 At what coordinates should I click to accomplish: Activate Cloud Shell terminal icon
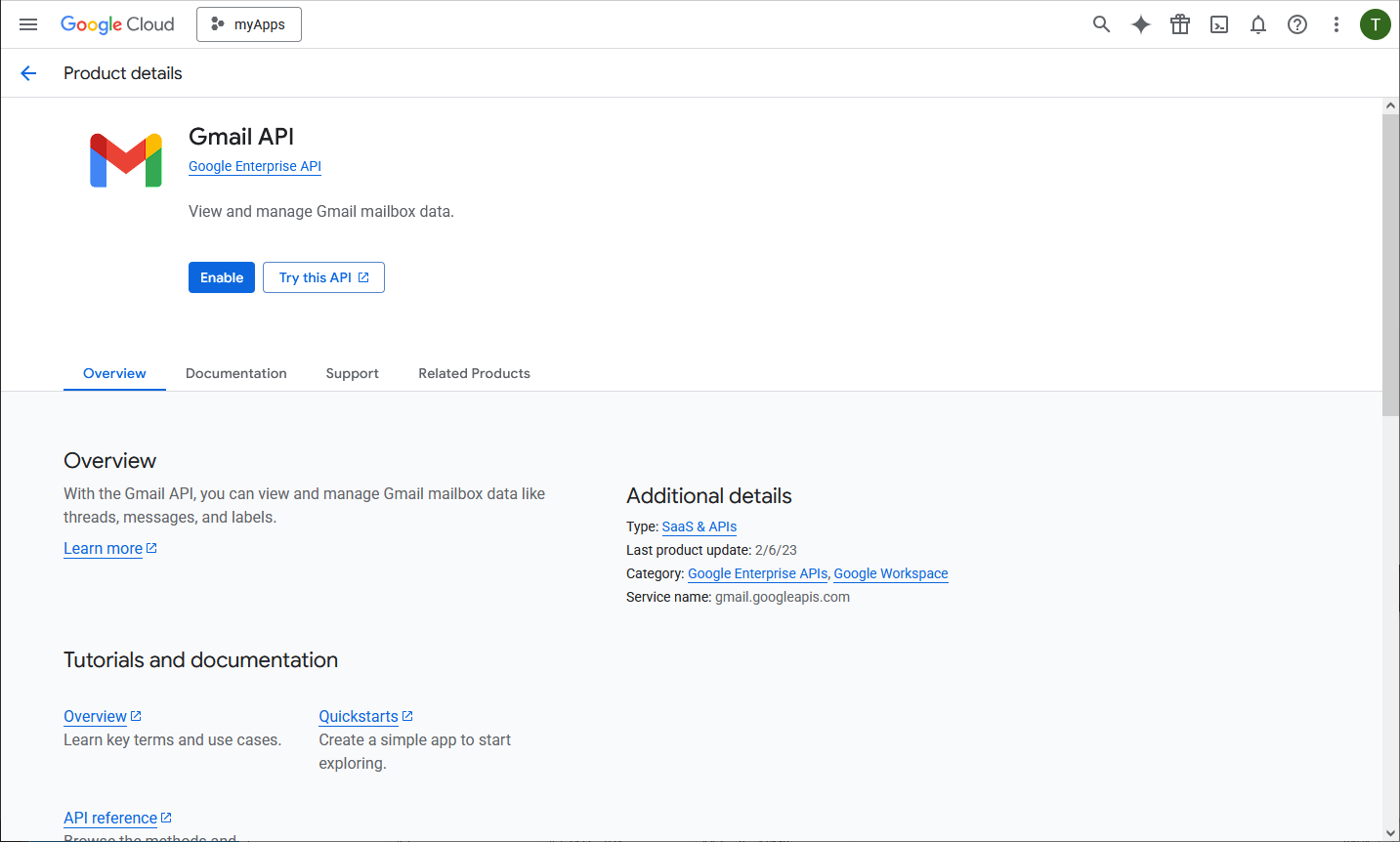(x=1219, y=24)
